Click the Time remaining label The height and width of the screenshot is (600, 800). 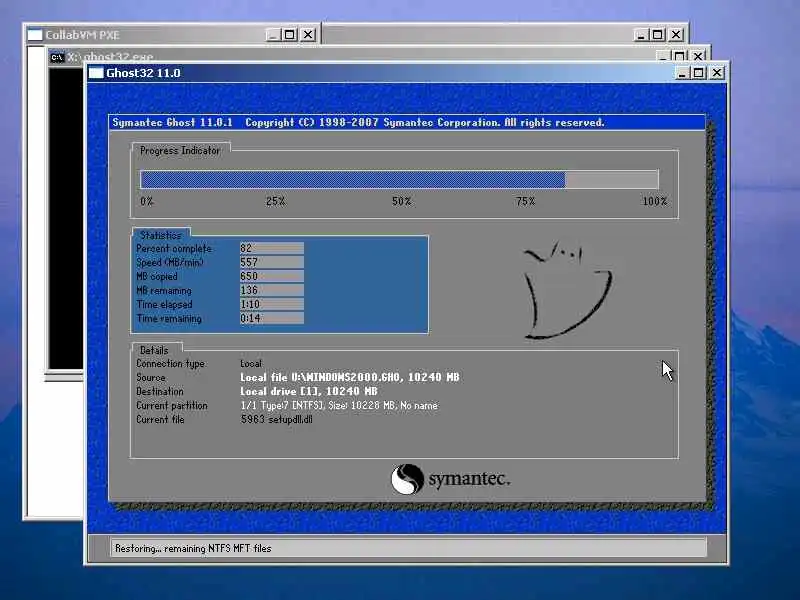tap(169, 318)
